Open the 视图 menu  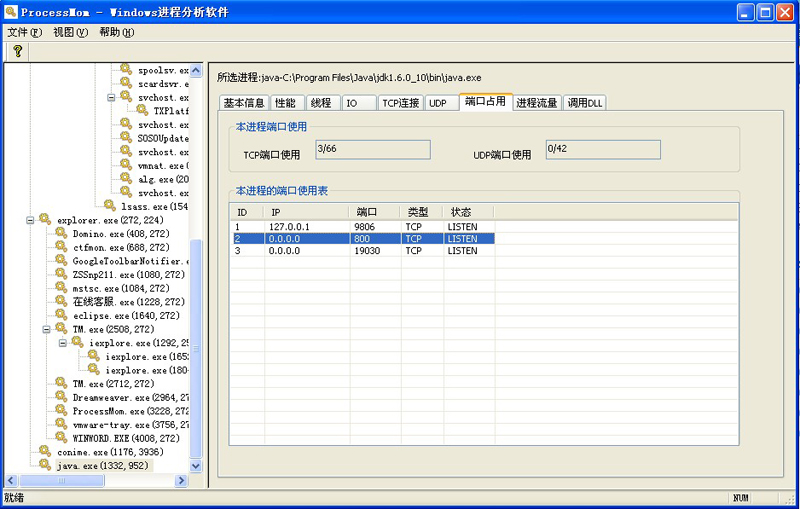click(x=70, y=32)
